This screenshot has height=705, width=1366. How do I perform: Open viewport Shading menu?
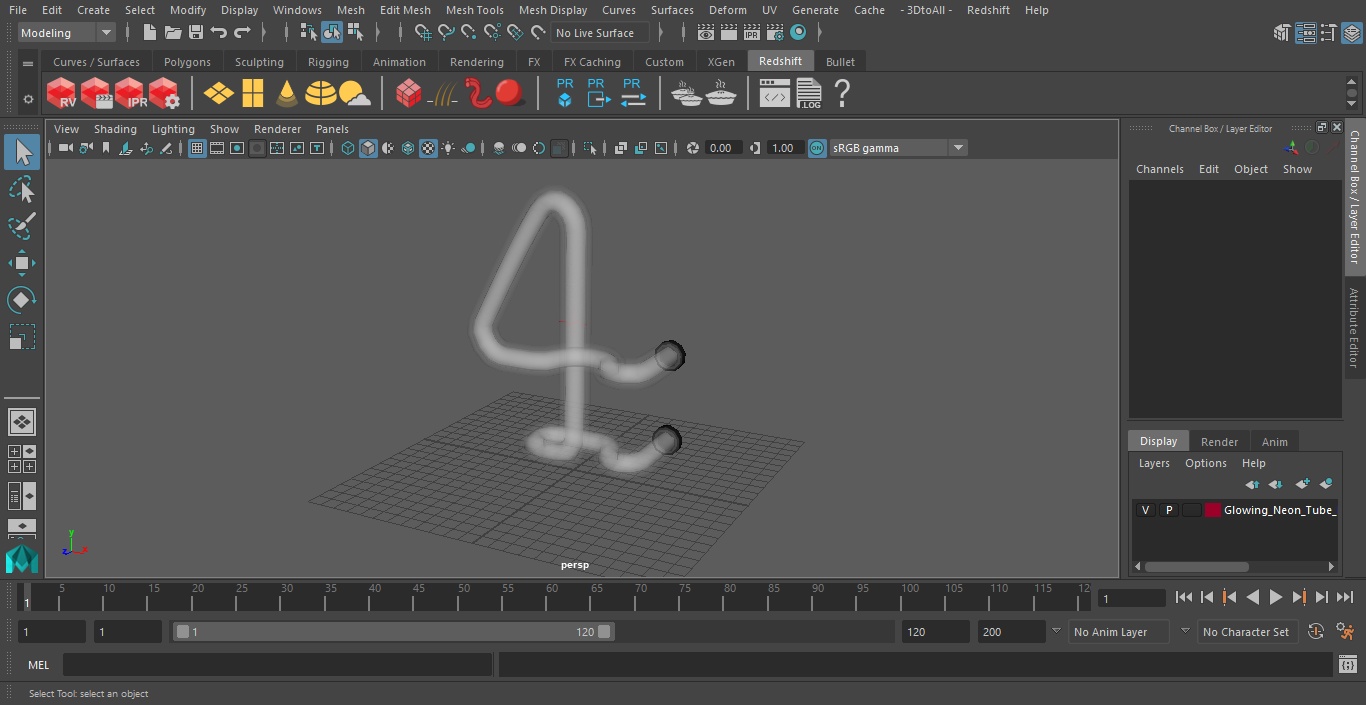click(x=115, y=129)
